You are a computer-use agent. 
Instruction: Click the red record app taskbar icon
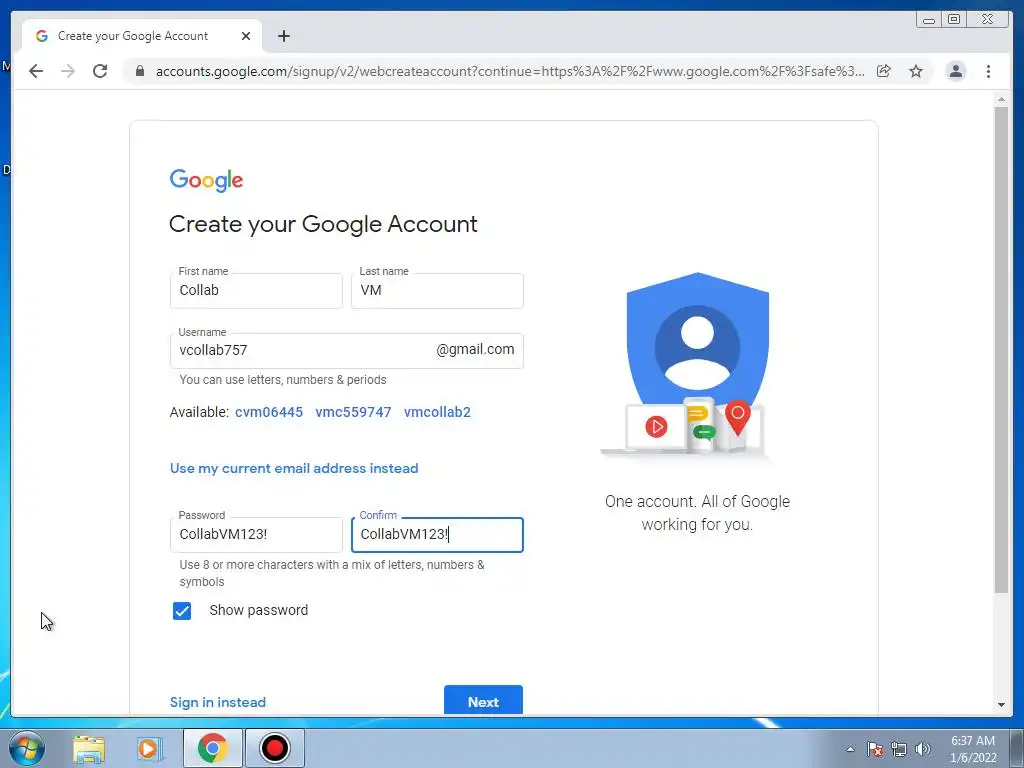275,748
